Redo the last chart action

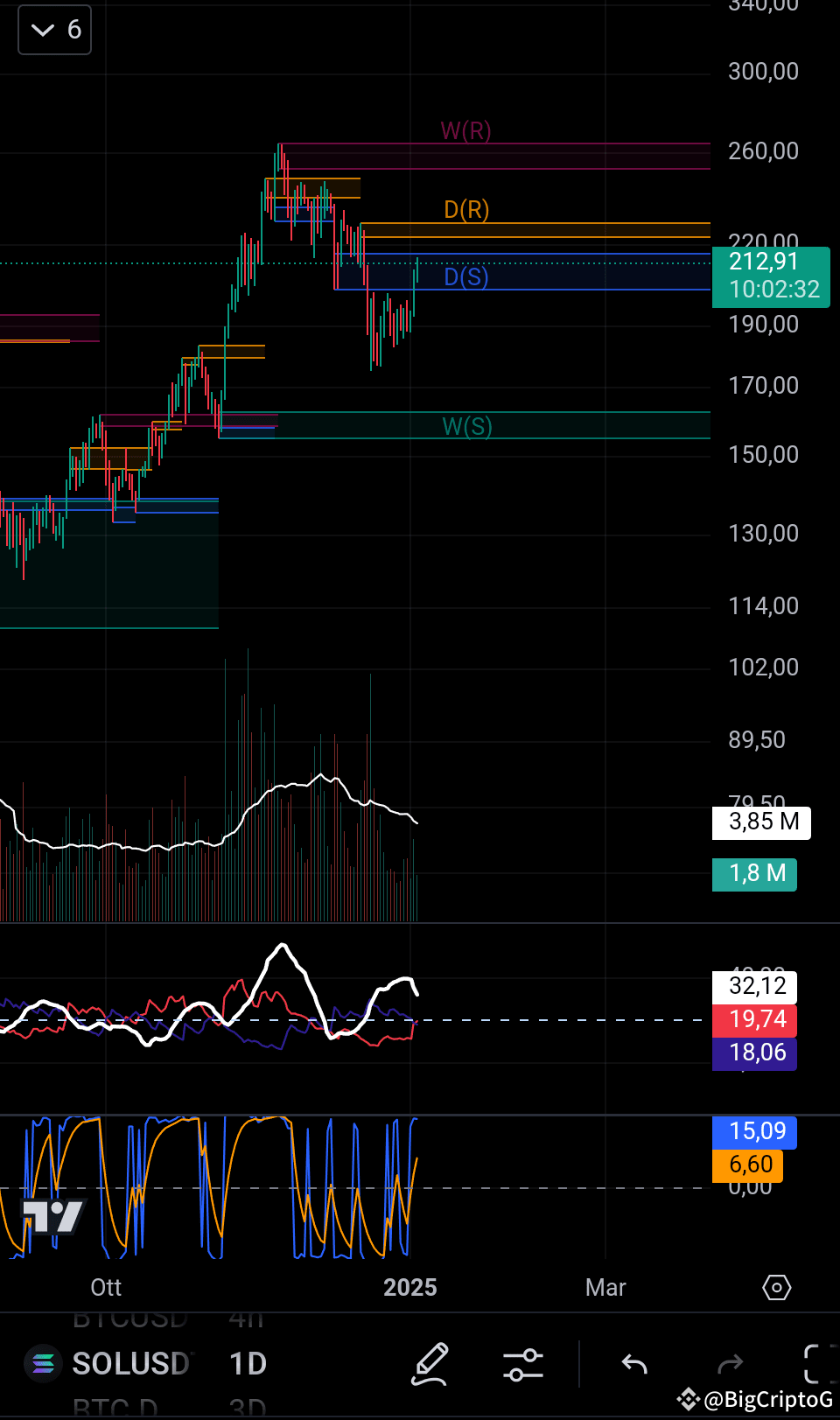(x=730, y=1364)
